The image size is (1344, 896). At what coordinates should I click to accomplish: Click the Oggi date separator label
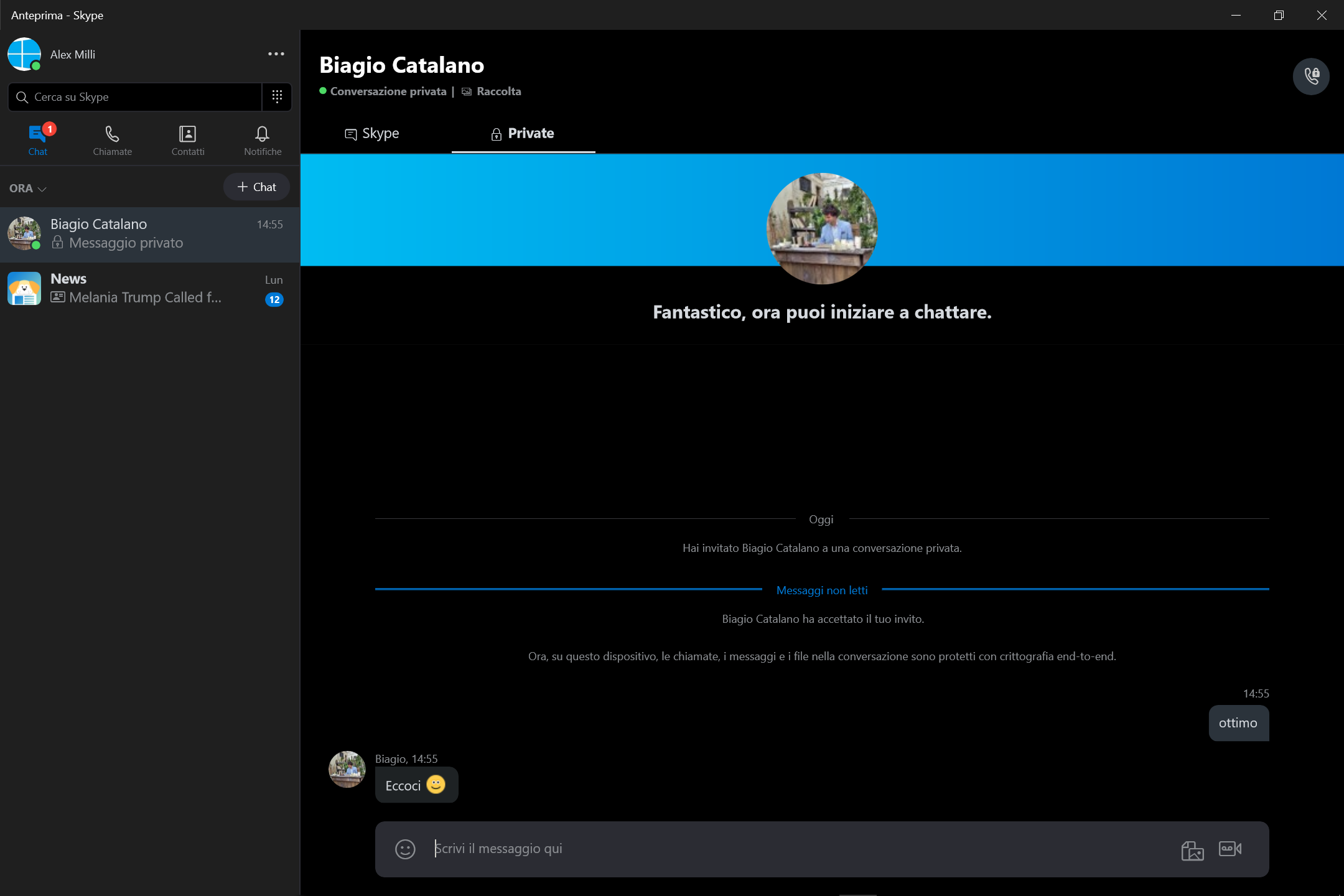point(821,520)
